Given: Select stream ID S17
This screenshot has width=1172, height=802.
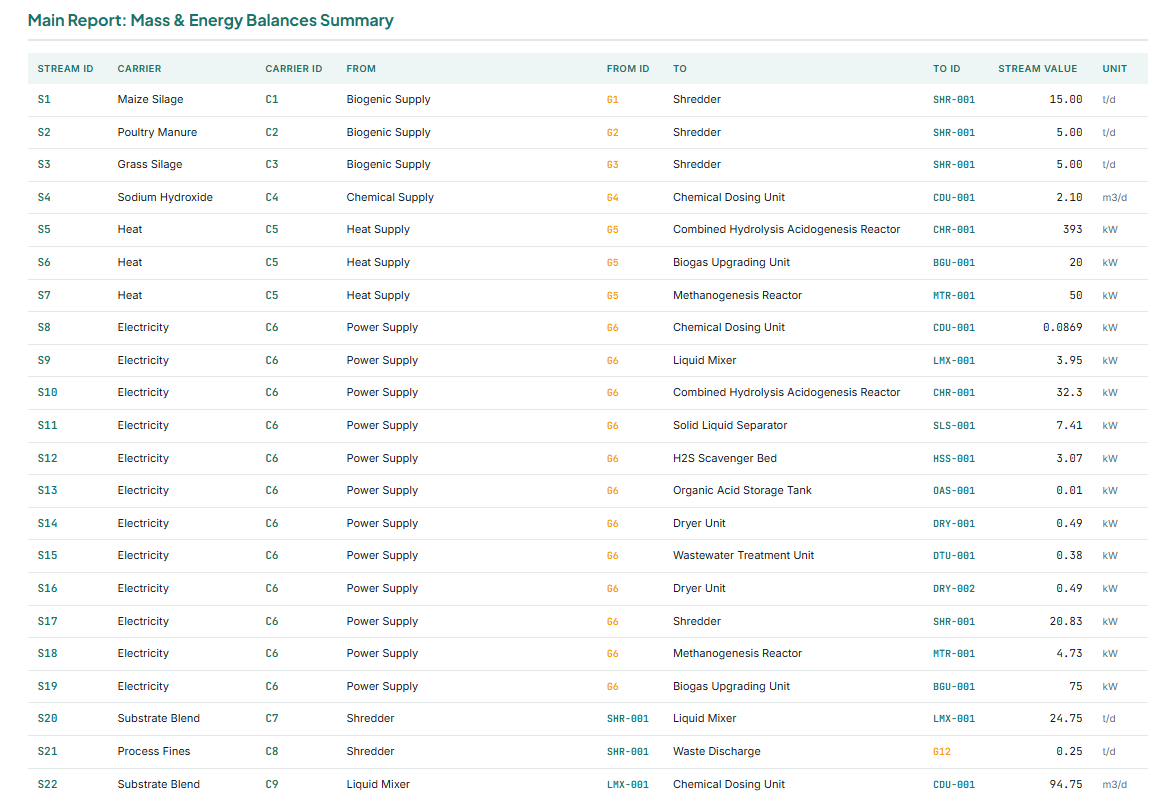Looking at the screenshot, I should (47, 621).
